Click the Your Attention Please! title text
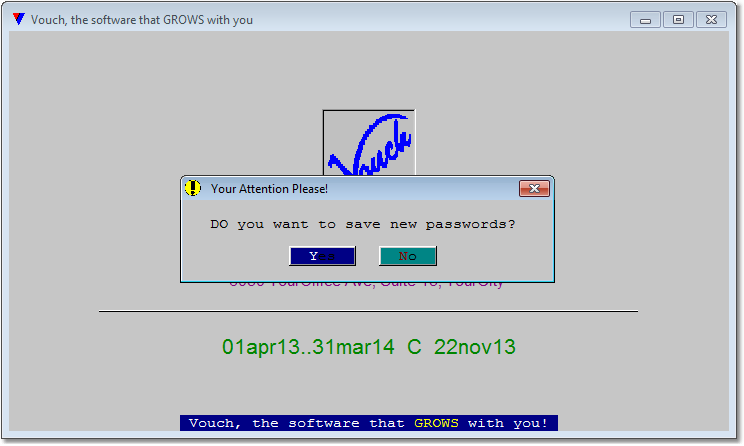 click(269, 189)
